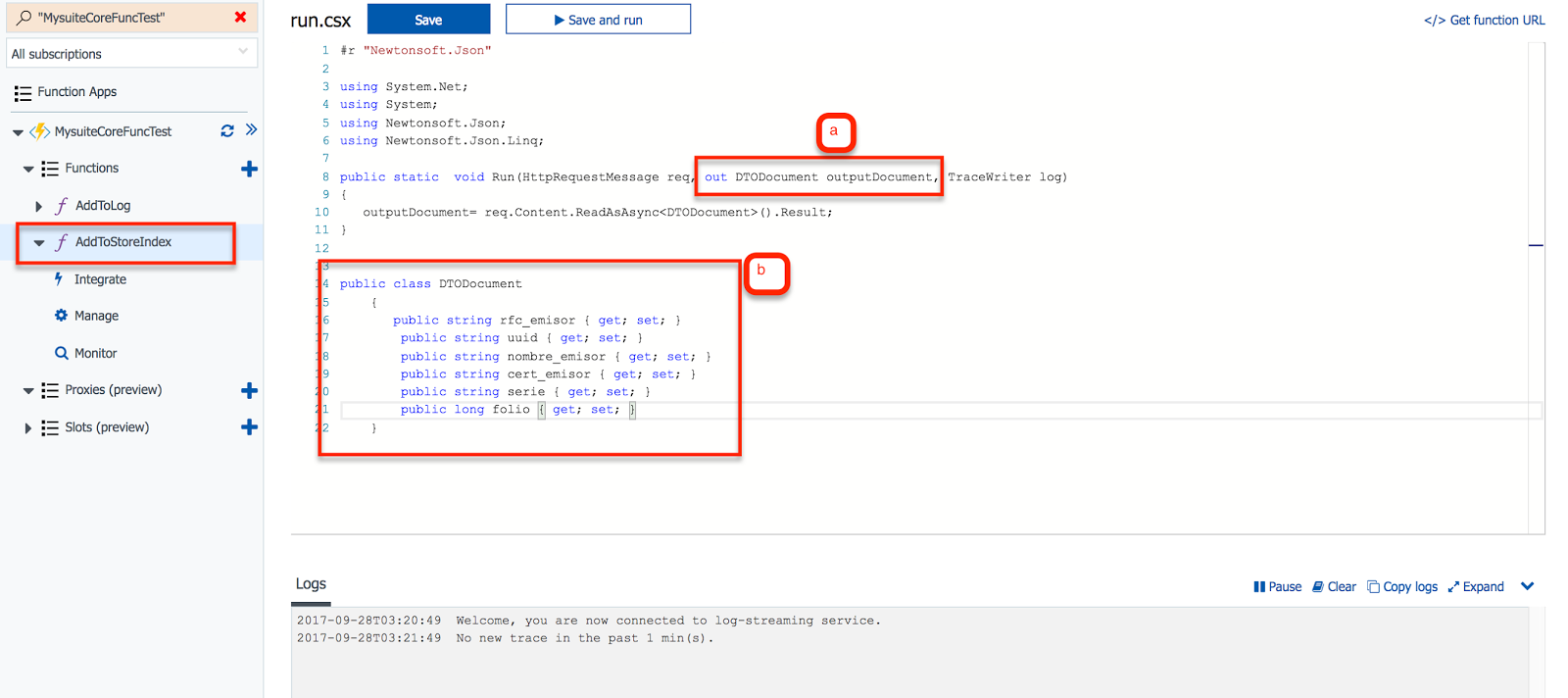Screen dimensions: 1568x698
Task: Add a new proxy with plus icon
Action: [249, 390]
